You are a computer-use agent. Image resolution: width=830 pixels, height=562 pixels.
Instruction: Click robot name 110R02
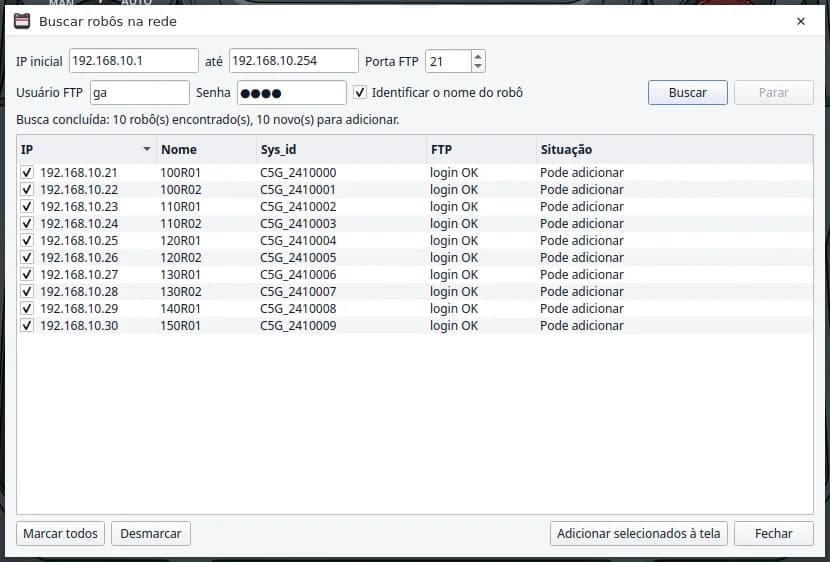[x=181, y=223]
